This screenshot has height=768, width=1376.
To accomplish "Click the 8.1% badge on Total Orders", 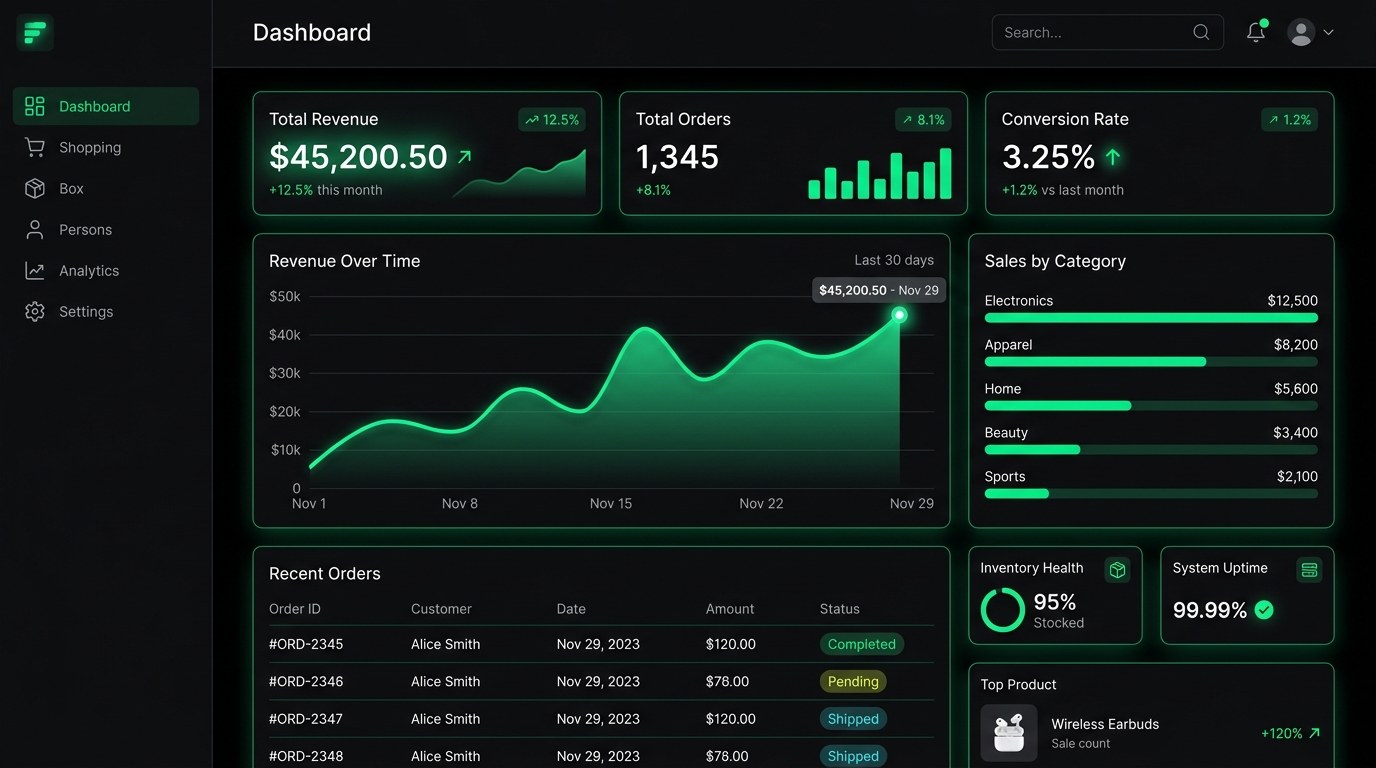I will (x=923, y=120).
